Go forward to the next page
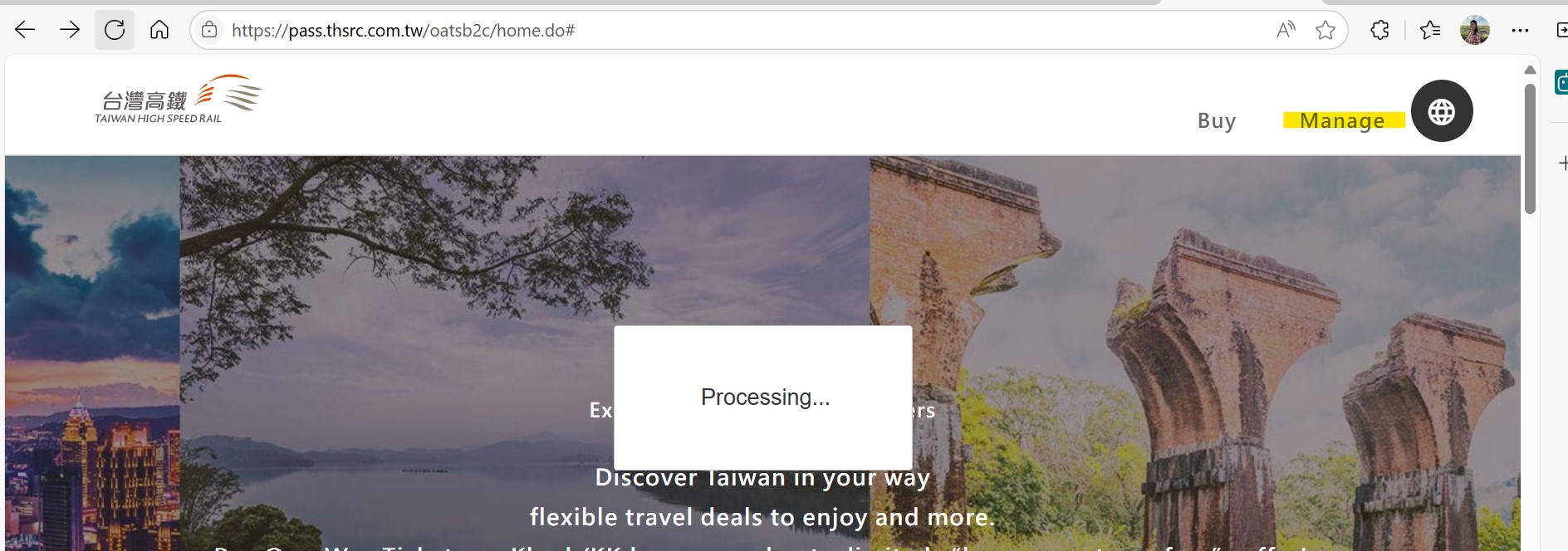The image size is (1568, 551). pos(70,31)
